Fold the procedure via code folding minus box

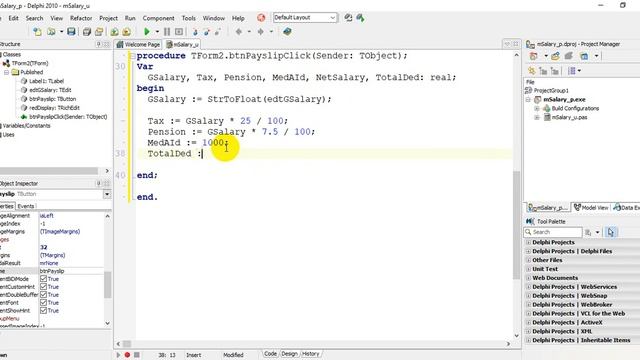pos(133,56)
